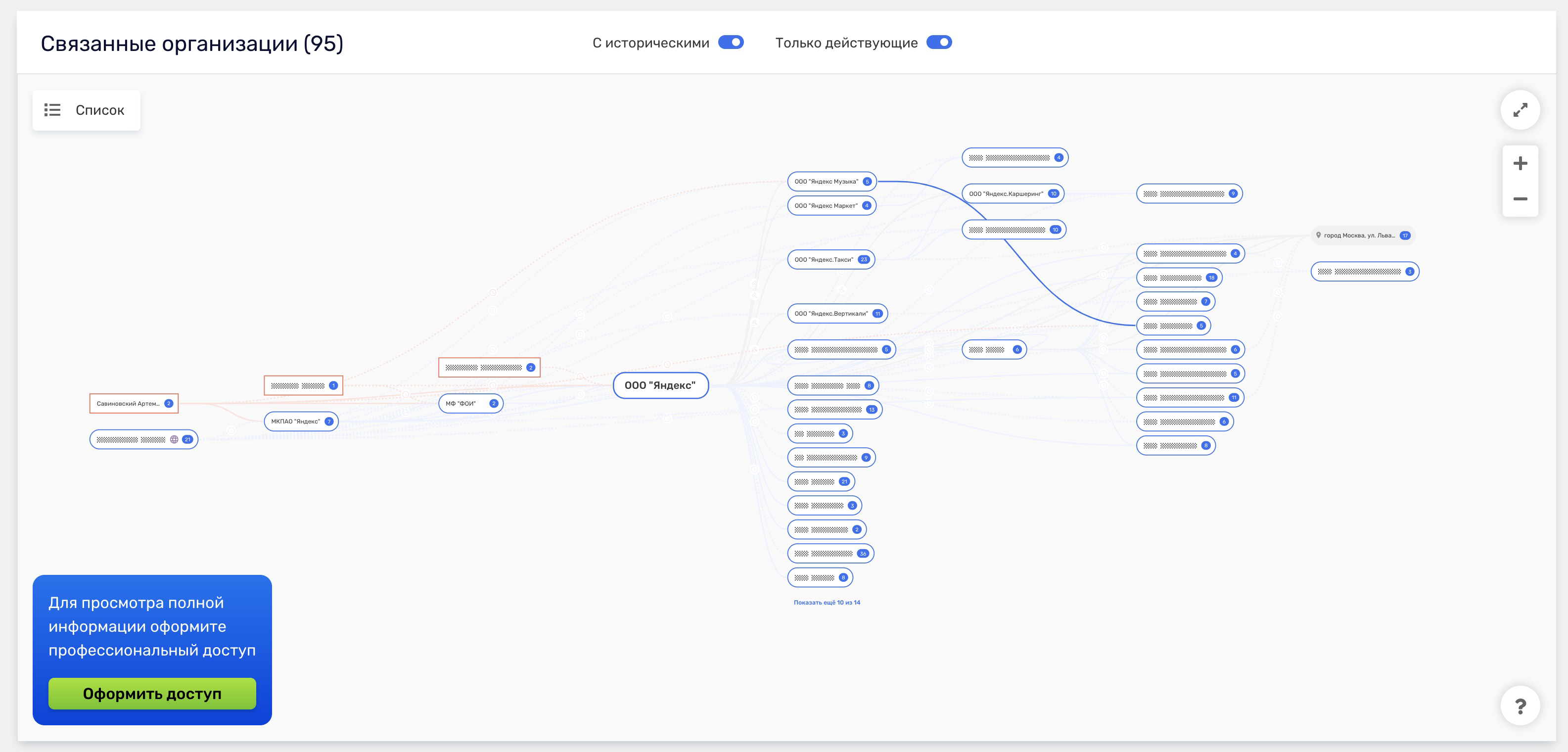Select the МКПАО "Яндекс" node
The image size is (1568, 752).
click(301, 422)
